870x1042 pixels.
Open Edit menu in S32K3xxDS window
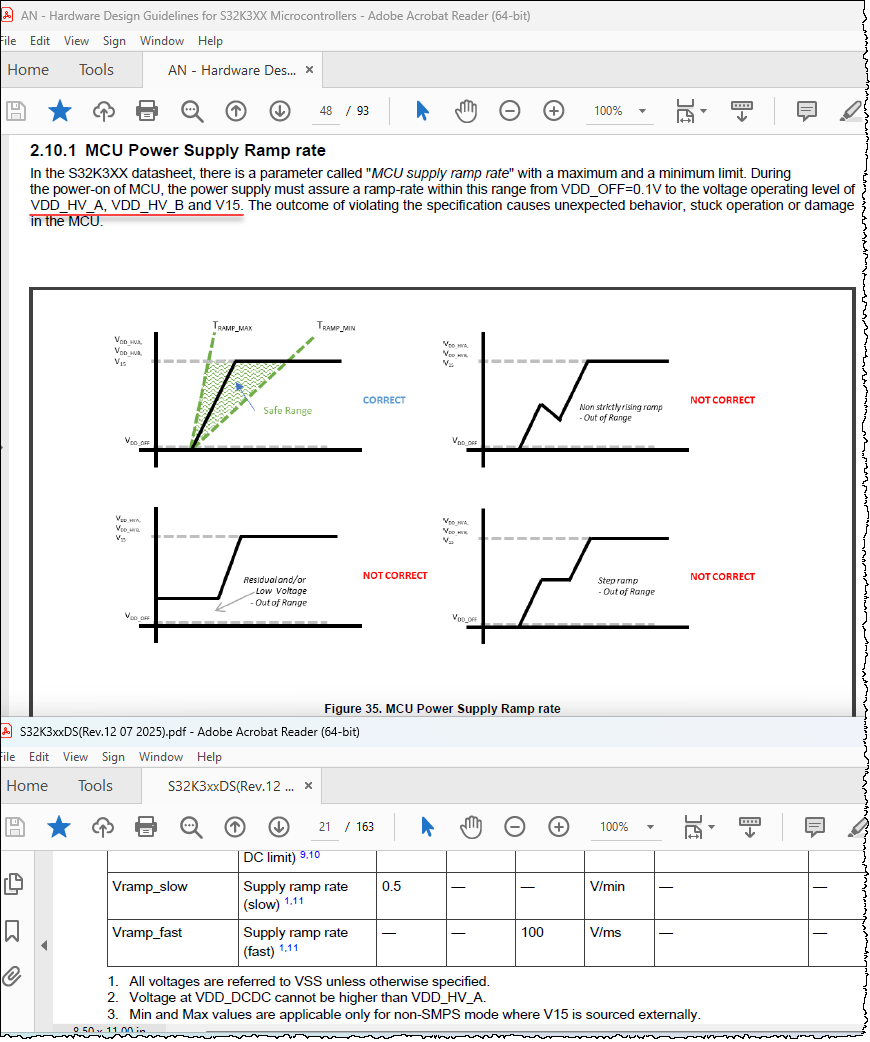click(39, 757)
